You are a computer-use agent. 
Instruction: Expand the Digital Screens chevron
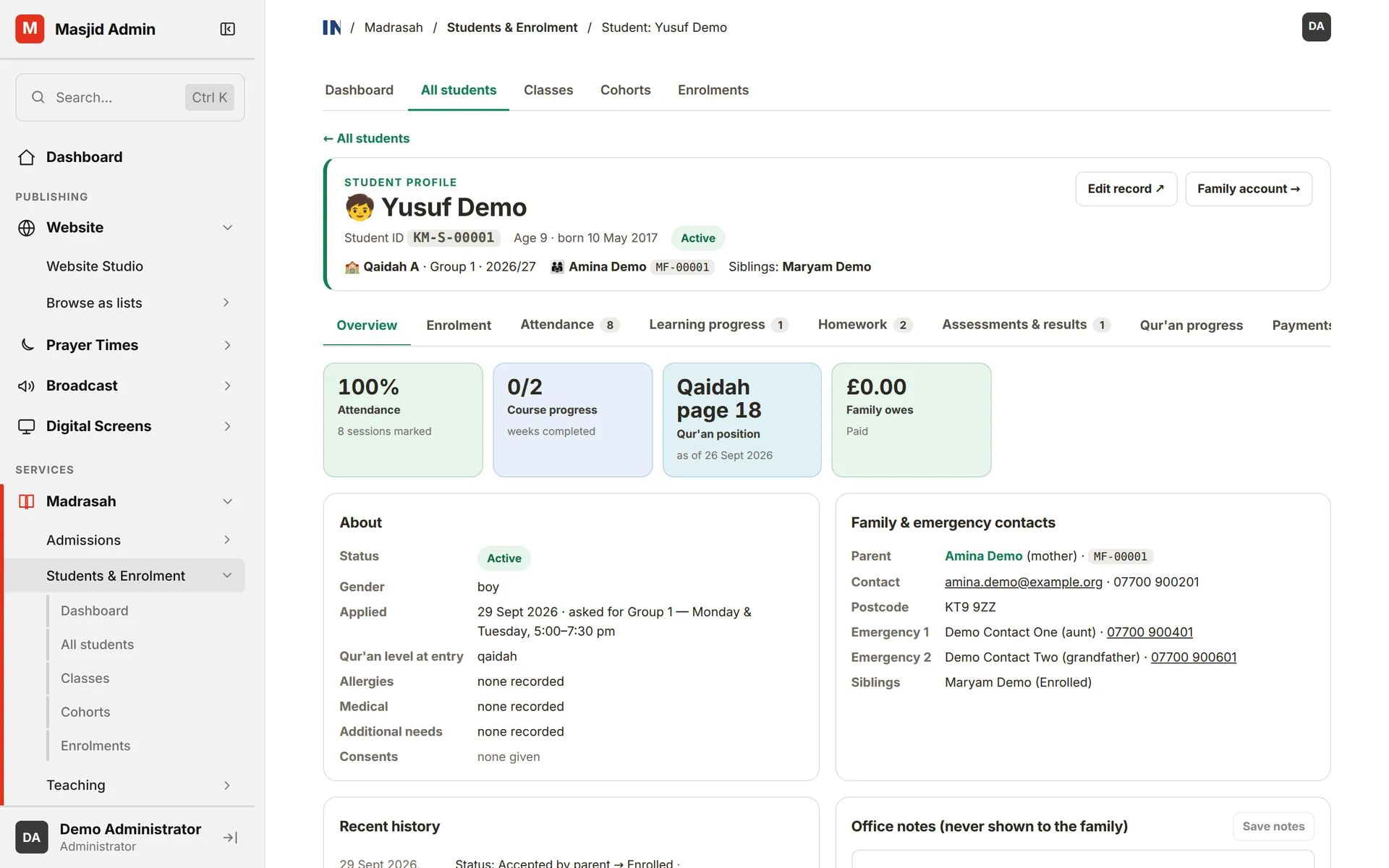click(227, 426)
